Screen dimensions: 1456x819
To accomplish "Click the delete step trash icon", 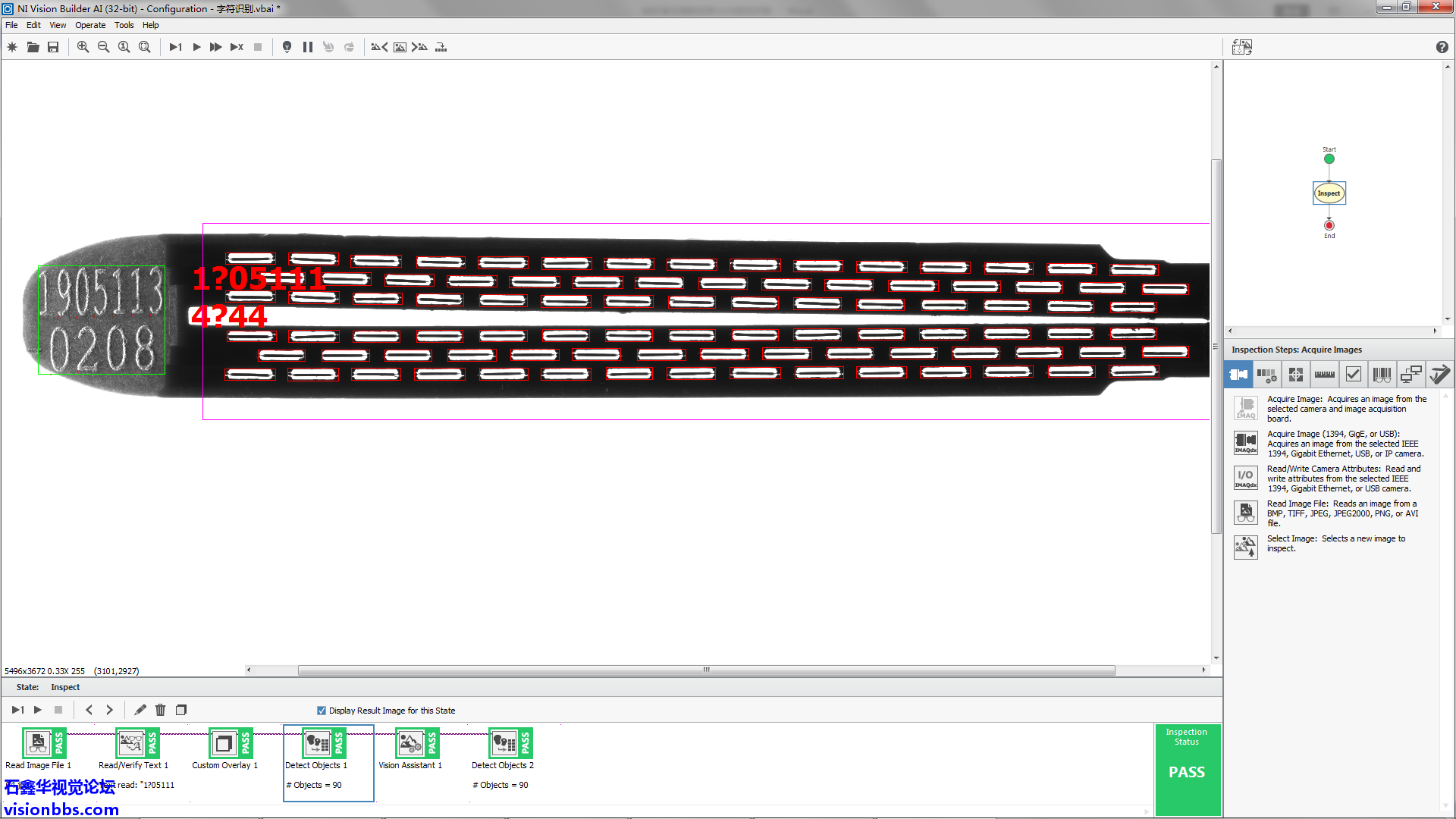I will [x=160, y=711].
